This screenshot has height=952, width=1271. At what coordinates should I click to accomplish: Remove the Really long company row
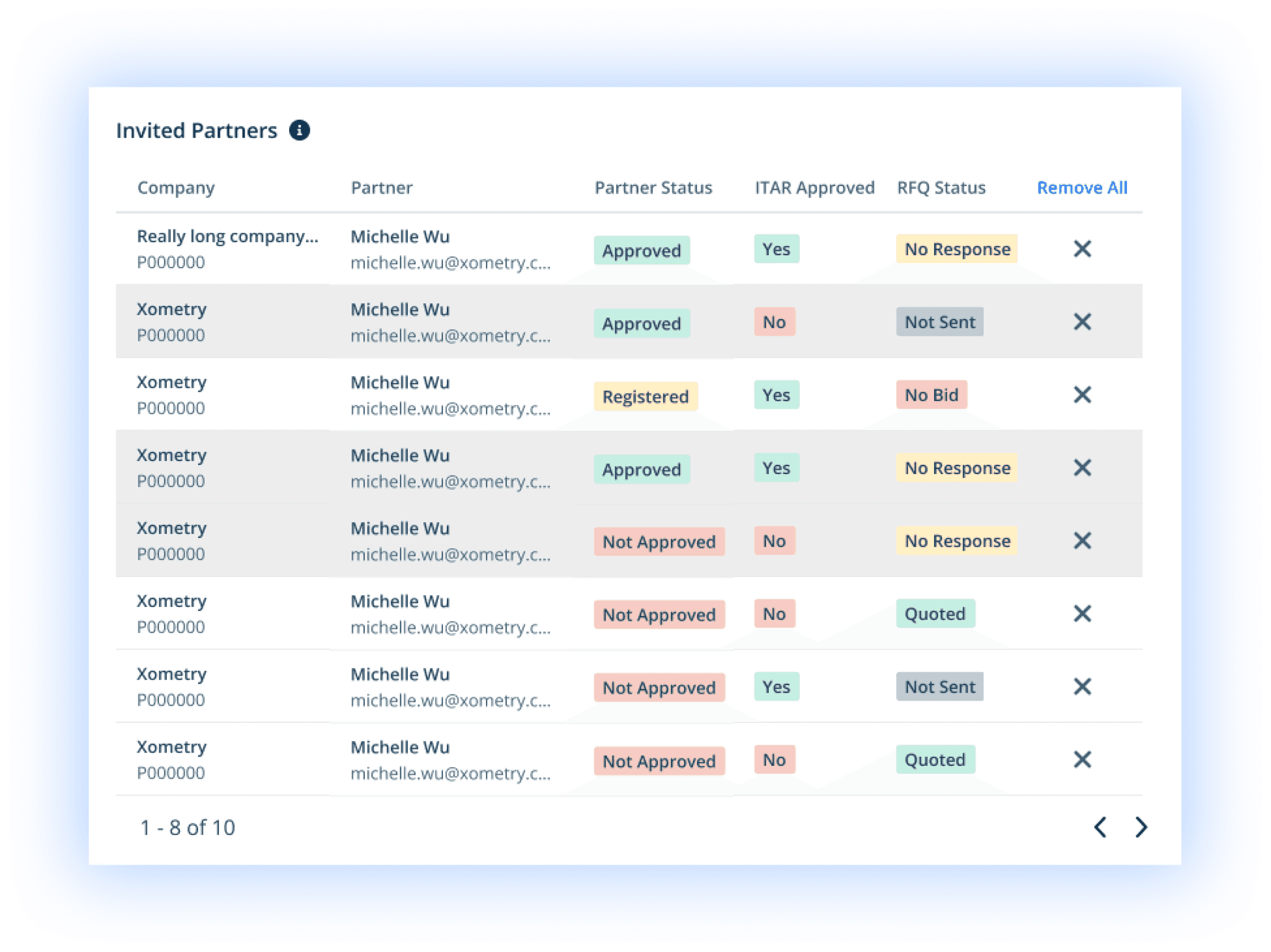(1082, 249)
